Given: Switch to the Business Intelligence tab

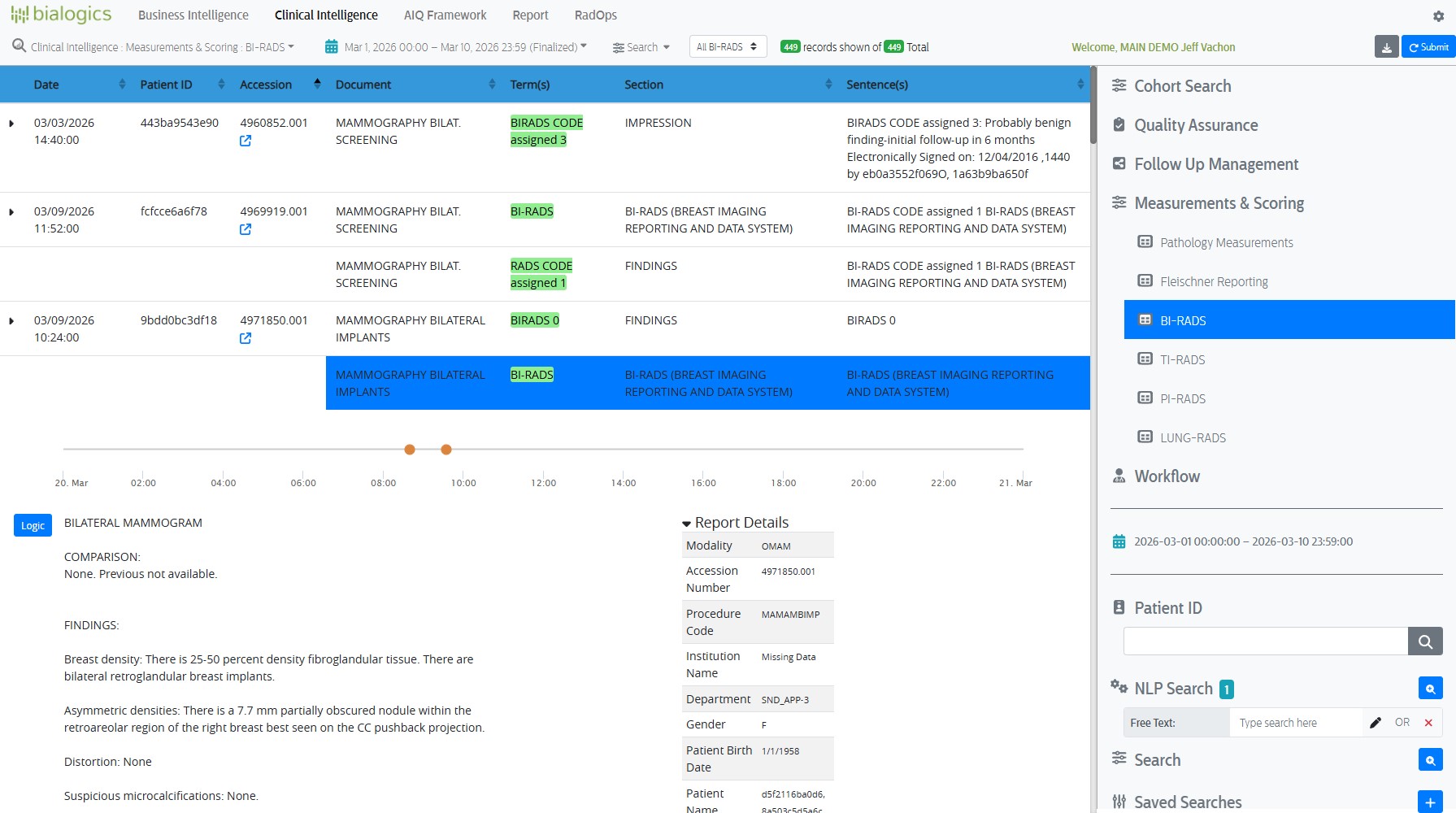Looking at the screenshot, I should coord(193,15).
